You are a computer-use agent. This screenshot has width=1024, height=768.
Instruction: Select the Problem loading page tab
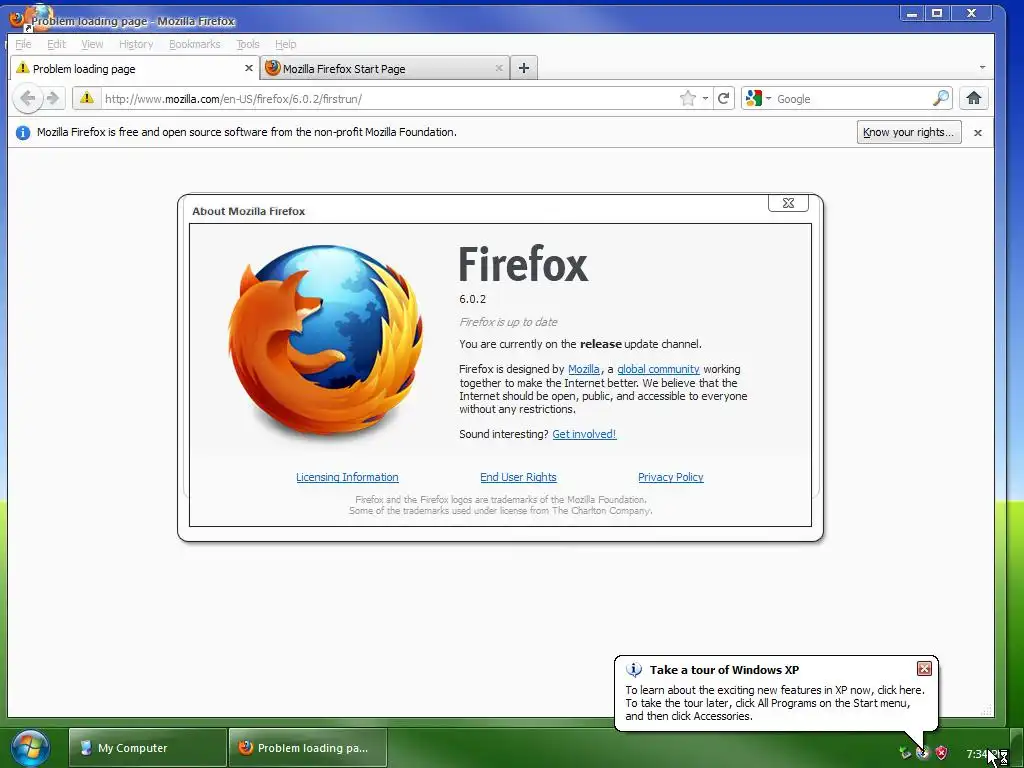135,68
